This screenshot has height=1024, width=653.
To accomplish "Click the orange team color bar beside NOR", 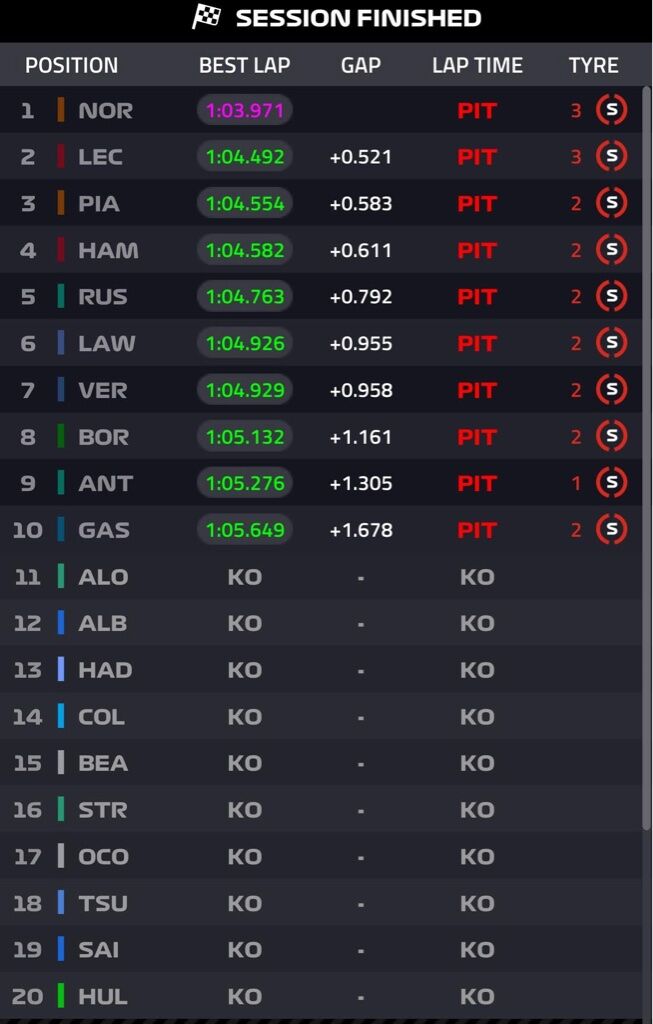I will 61,110.
